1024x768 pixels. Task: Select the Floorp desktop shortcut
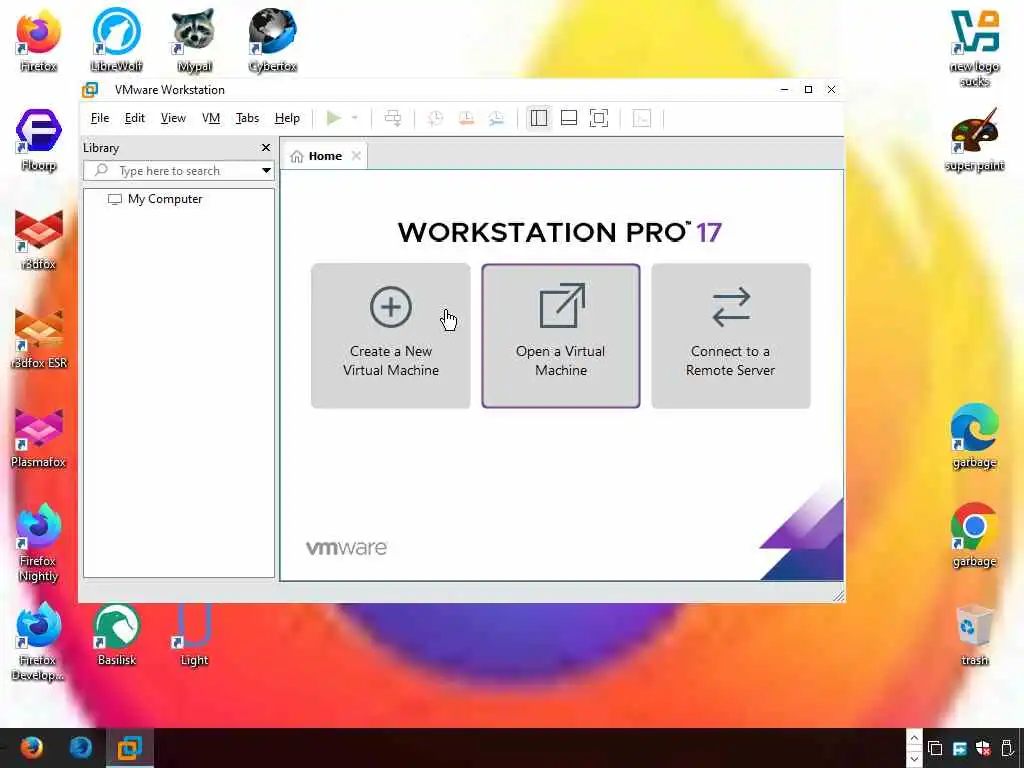coord(39,140)
